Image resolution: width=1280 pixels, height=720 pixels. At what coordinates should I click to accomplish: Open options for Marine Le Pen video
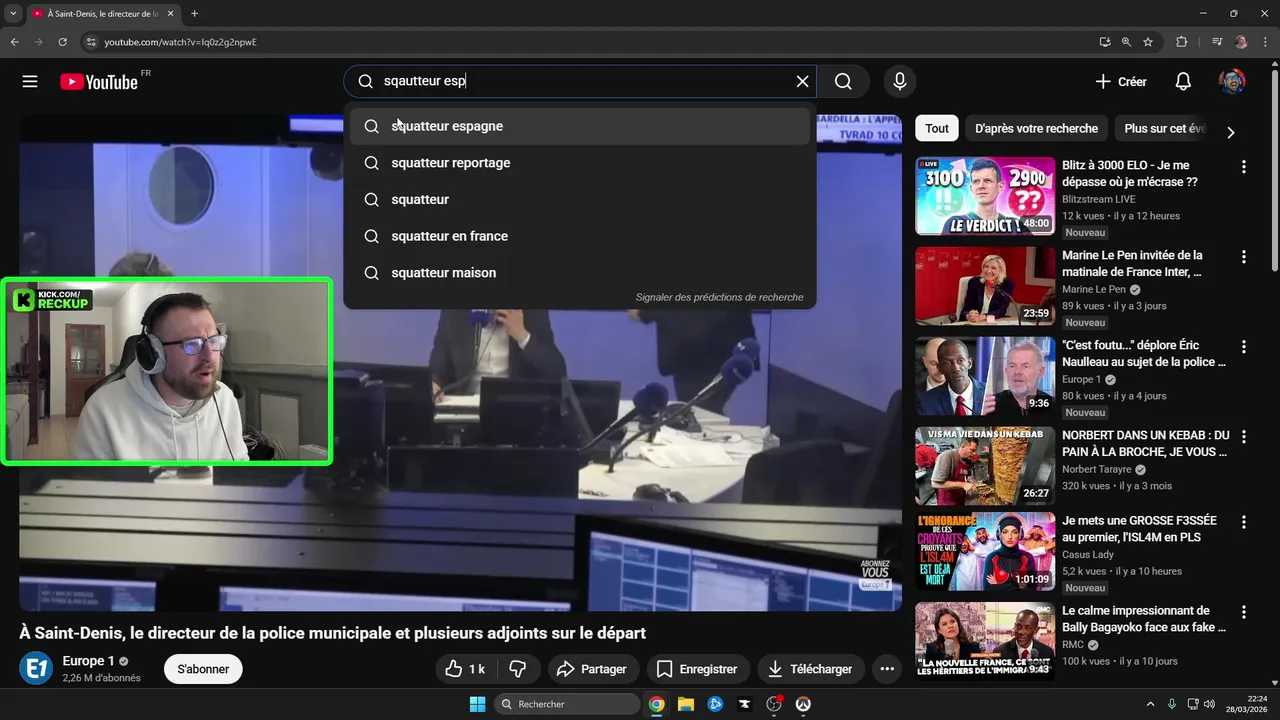click(1244, 257)
